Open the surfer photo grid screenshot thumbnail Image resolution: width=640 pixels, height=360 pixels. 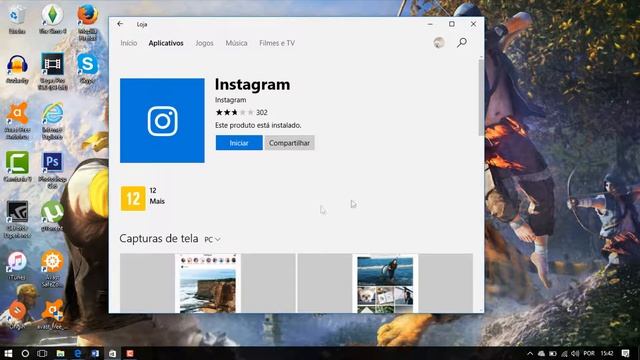(385, 283)
